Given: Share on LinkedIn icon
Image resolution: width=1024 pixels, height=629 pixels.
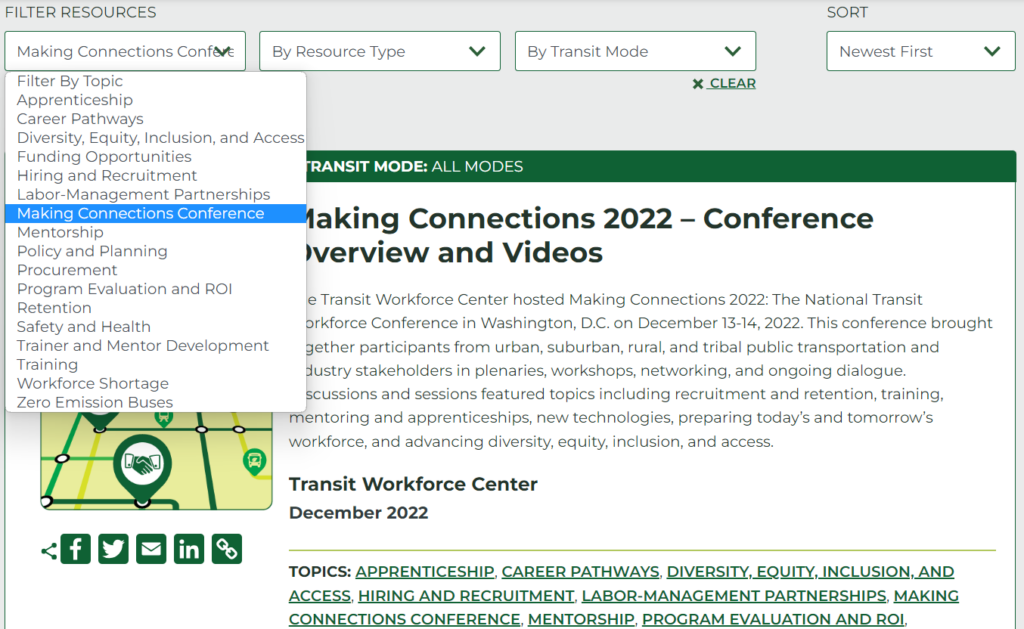Looking at the screenshot, I should [x=189, y=549].
